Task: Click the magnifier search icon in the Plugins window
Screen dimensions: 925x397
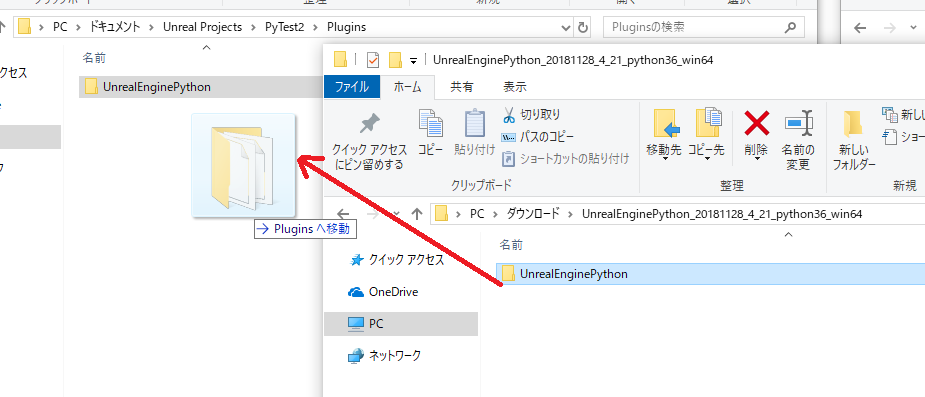Action: point(790,27)
